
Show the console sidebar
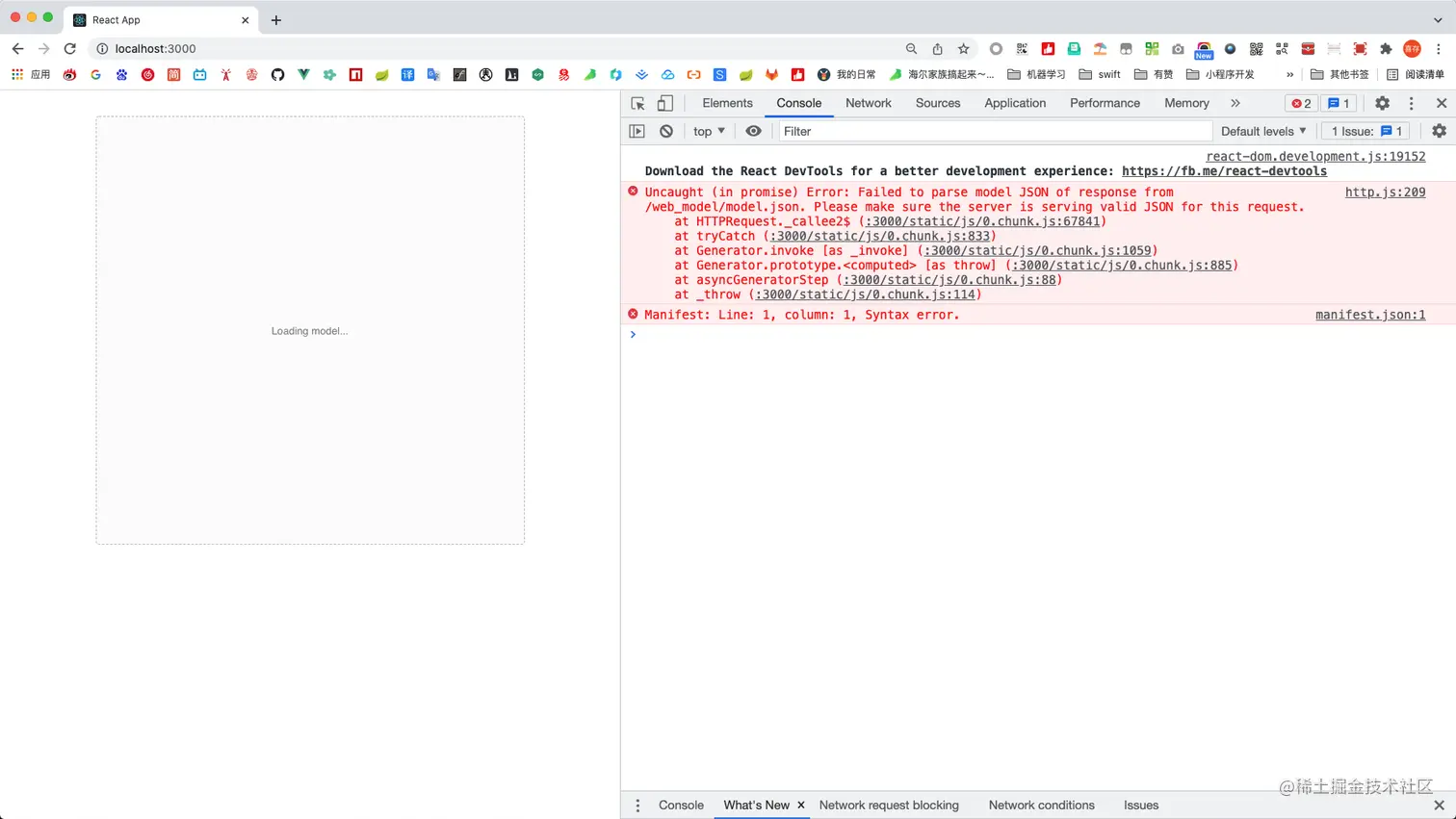pyautogui.click(x=637, y=131)
